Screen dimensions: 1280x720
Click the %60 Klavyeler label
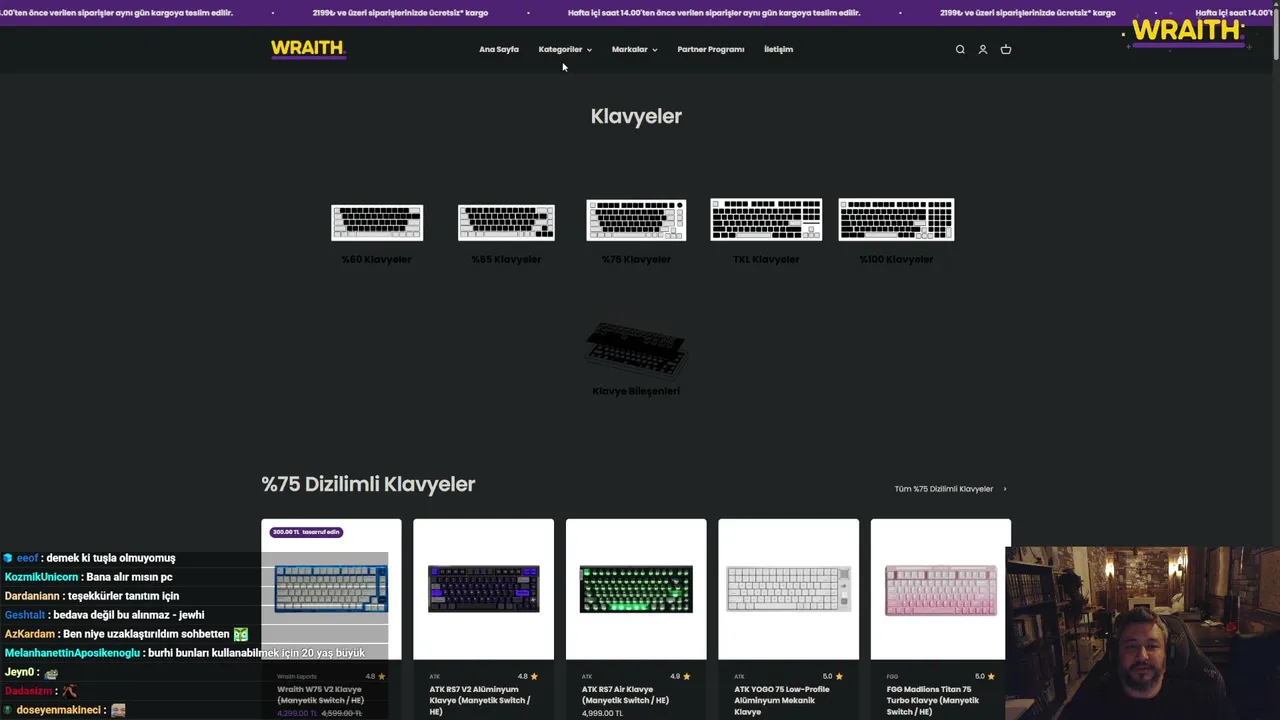[x=377, y=259]
